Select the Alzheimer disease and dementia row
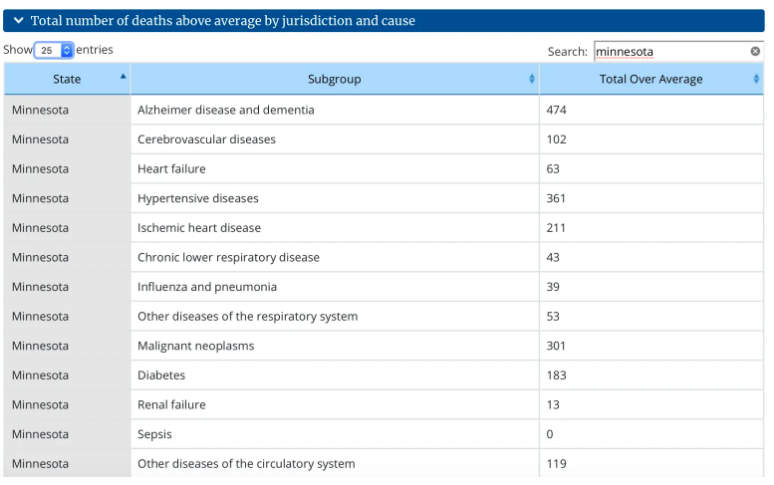The height and width of the screenshot is (485, 774). [x=384, y=110]
